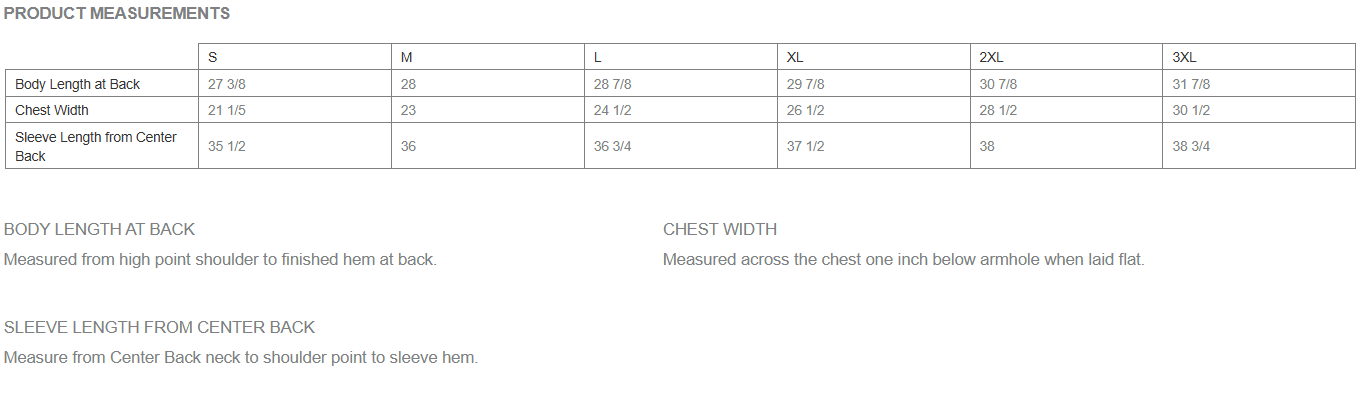Select the 2XL size column header
Viewport: 1366px width, 409px height.
pos(991,57)
